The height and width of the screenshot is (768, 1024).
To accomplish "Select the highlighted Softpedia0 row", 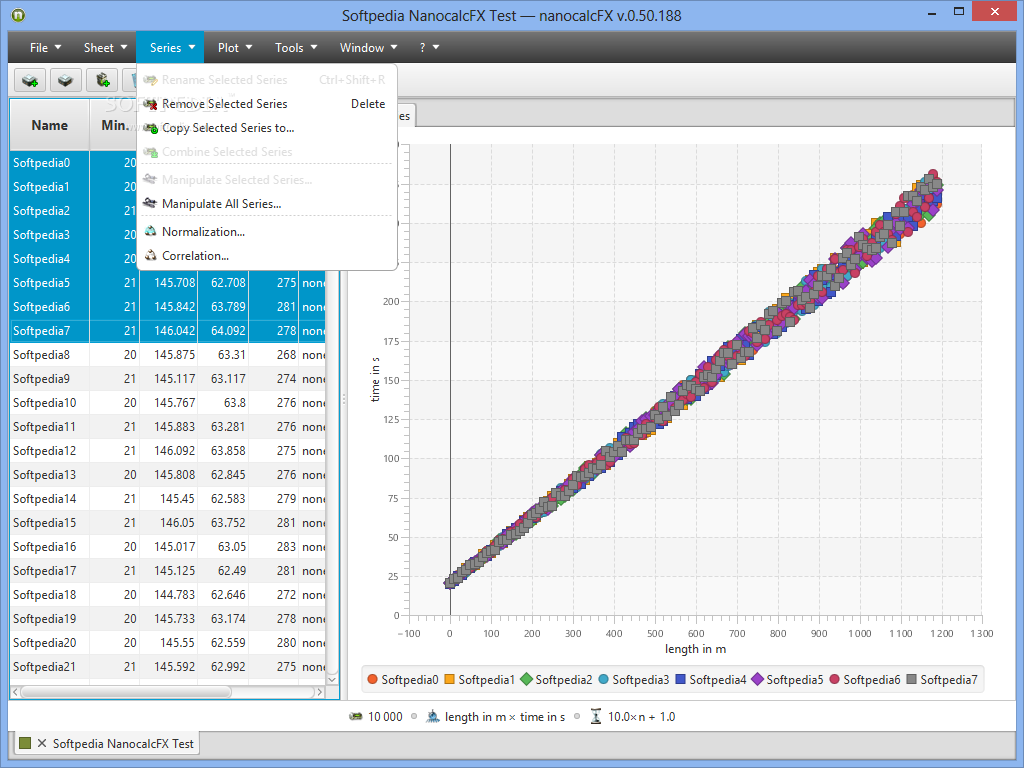I will [73, 163].
